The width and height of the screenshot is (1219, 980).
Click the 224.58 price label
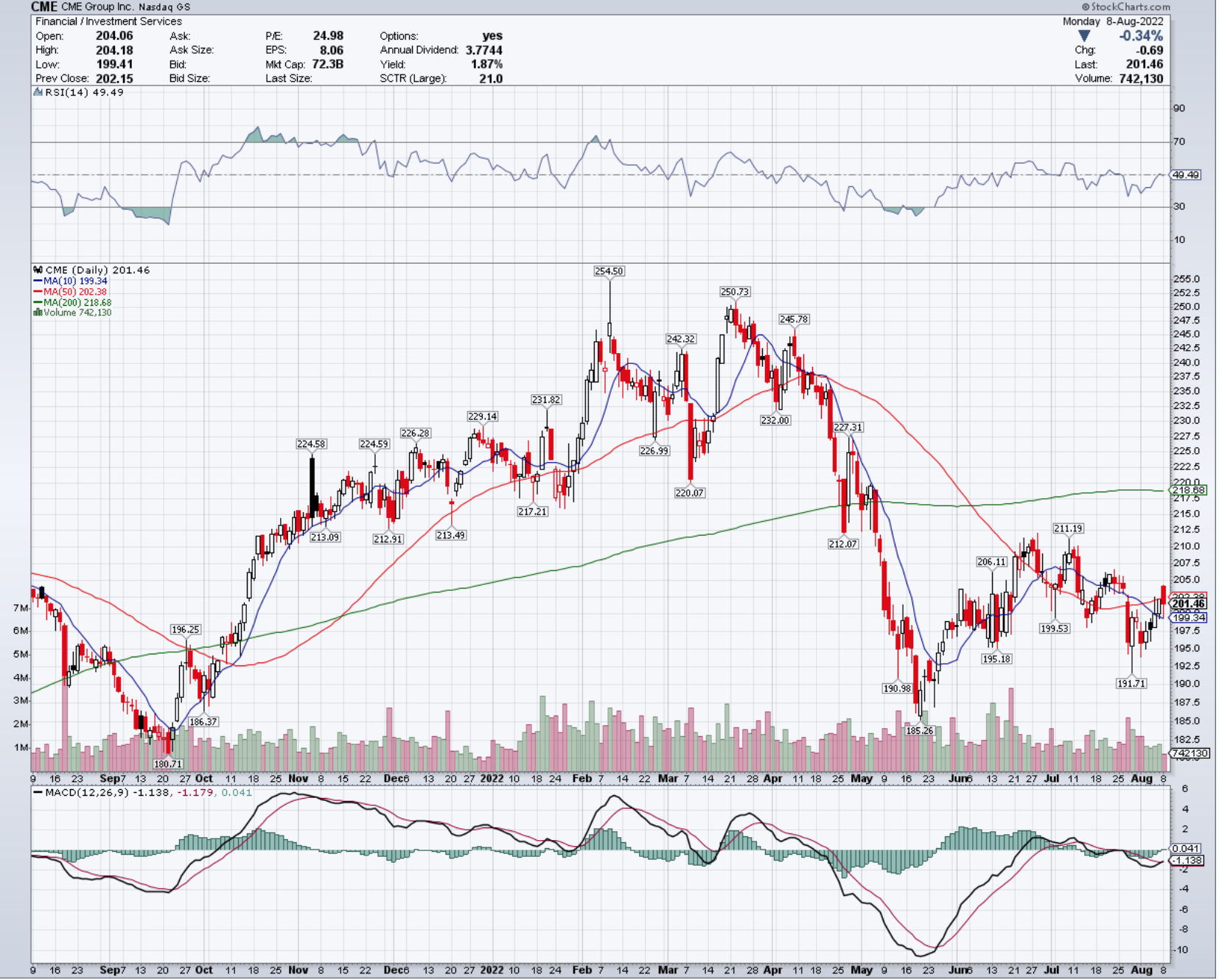[311, 444]
